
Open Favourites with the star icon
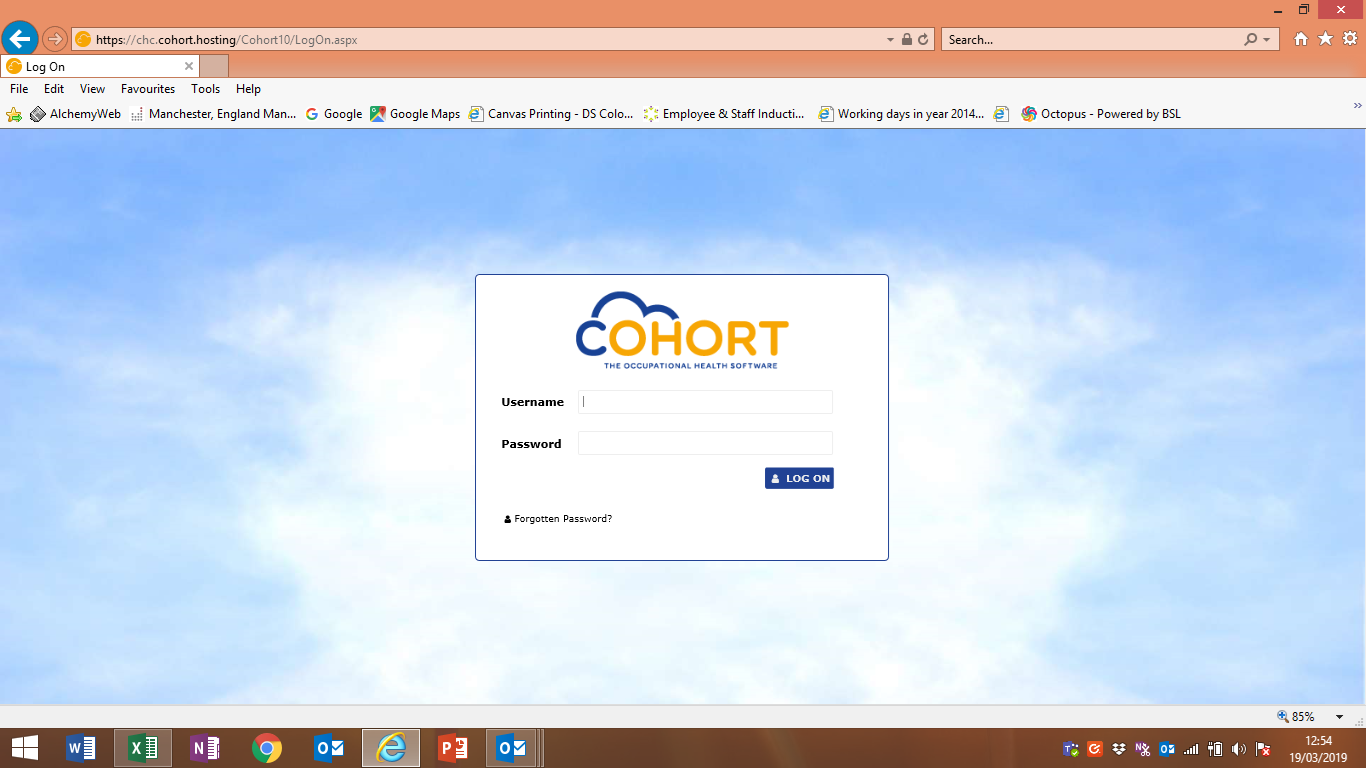click(x=1325, y=39)
